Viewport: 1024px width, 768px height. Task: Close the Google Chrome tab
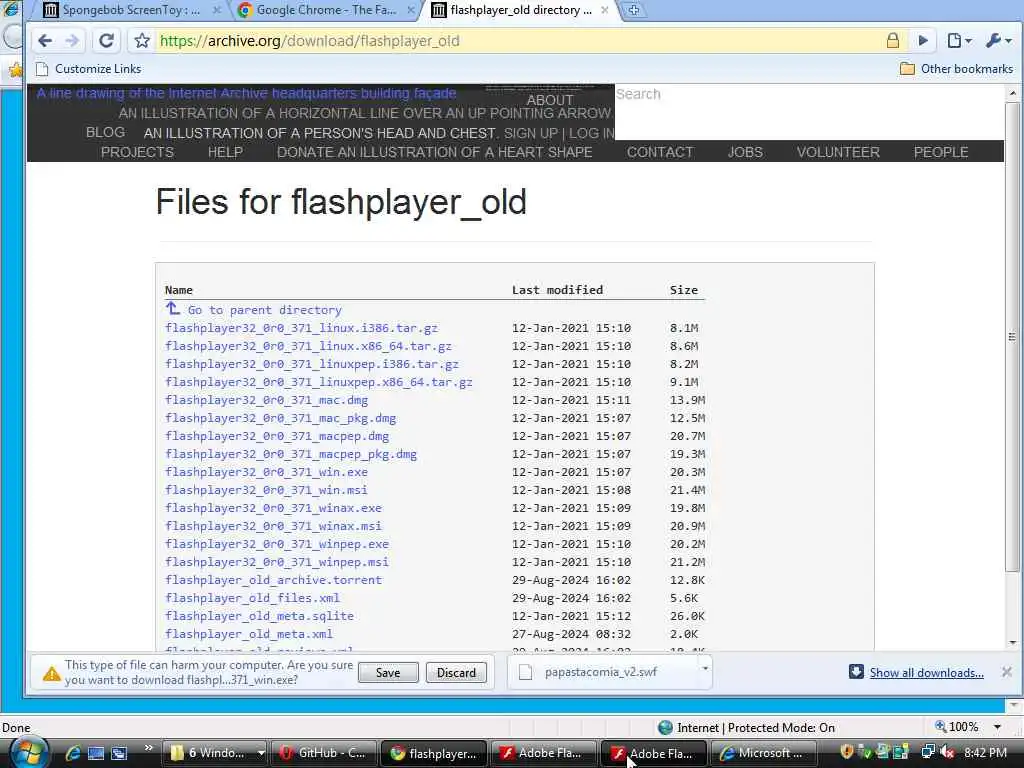411,10
